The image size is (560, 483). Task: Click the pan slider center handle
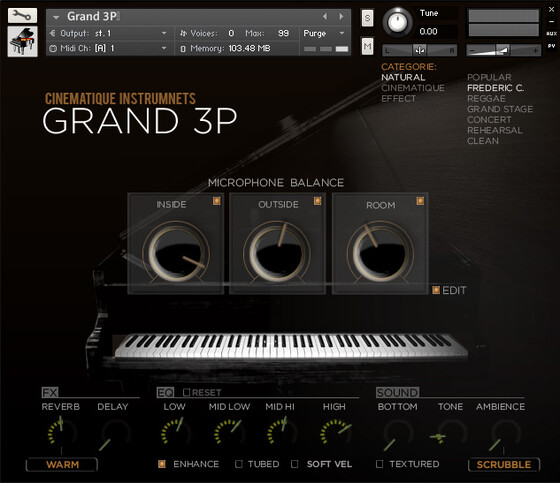[419, 50]
